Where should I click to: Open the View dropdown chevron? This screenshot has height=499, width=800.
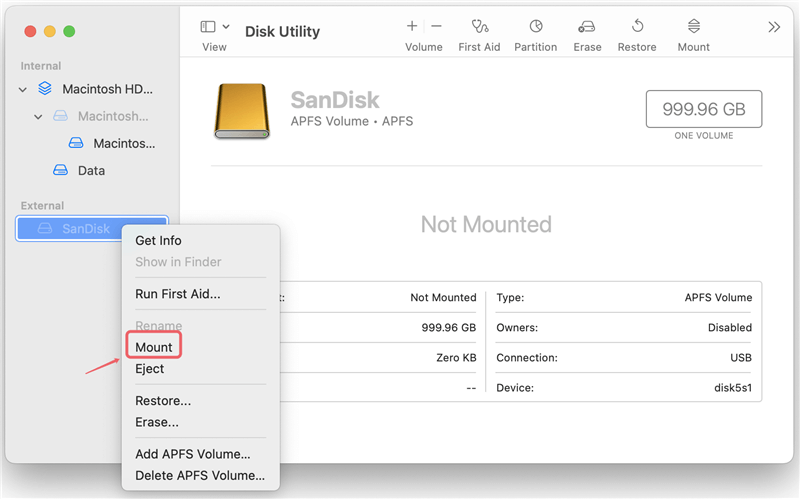[x=226, y=27]
